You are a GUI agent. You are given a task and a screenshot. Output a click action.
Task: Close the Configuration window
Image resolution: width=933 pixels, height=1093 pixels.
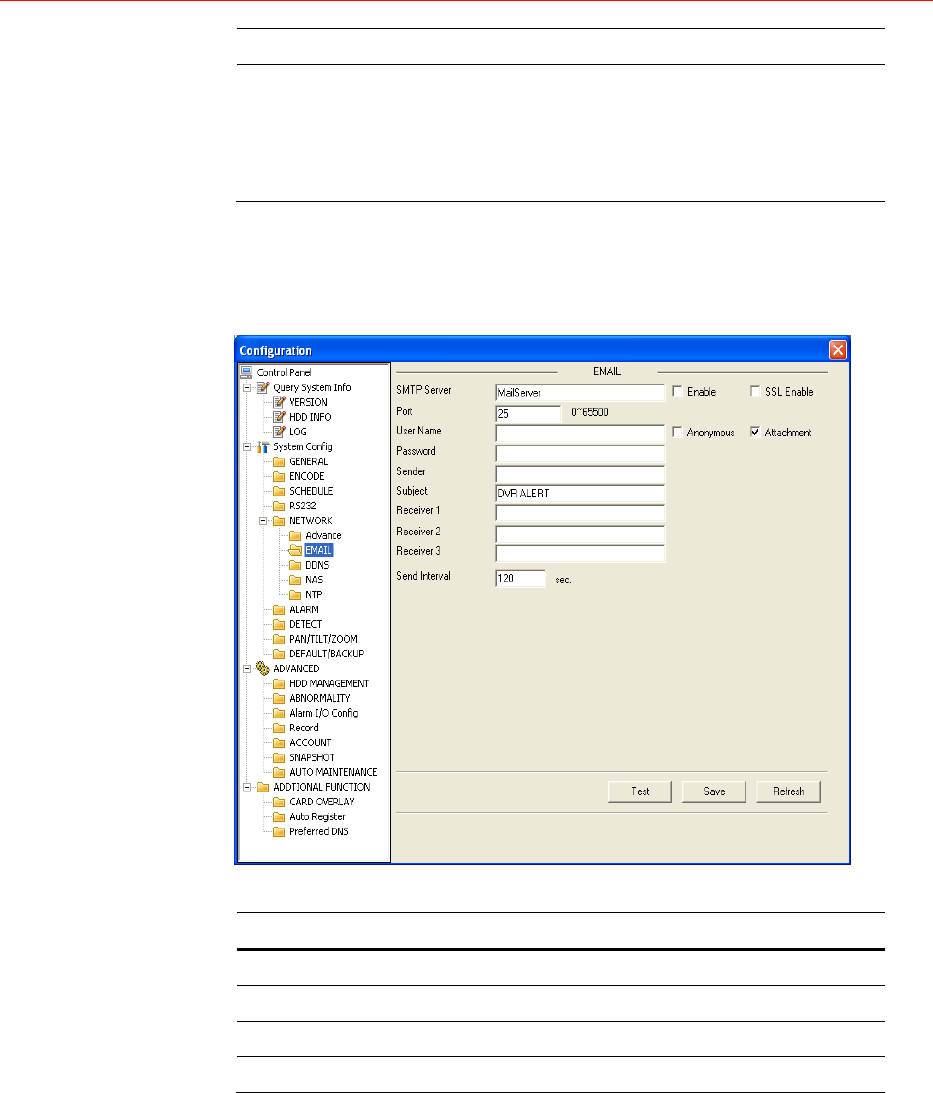point(837,350)
